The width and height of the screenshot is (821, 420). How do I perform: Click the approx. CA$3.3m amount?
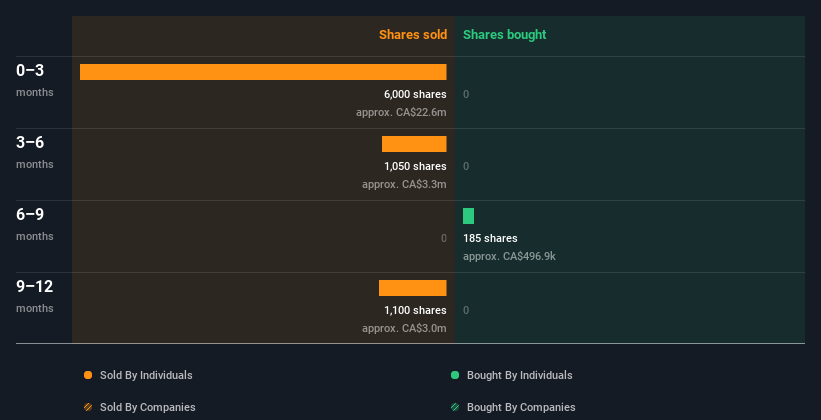tap(404, 184)
